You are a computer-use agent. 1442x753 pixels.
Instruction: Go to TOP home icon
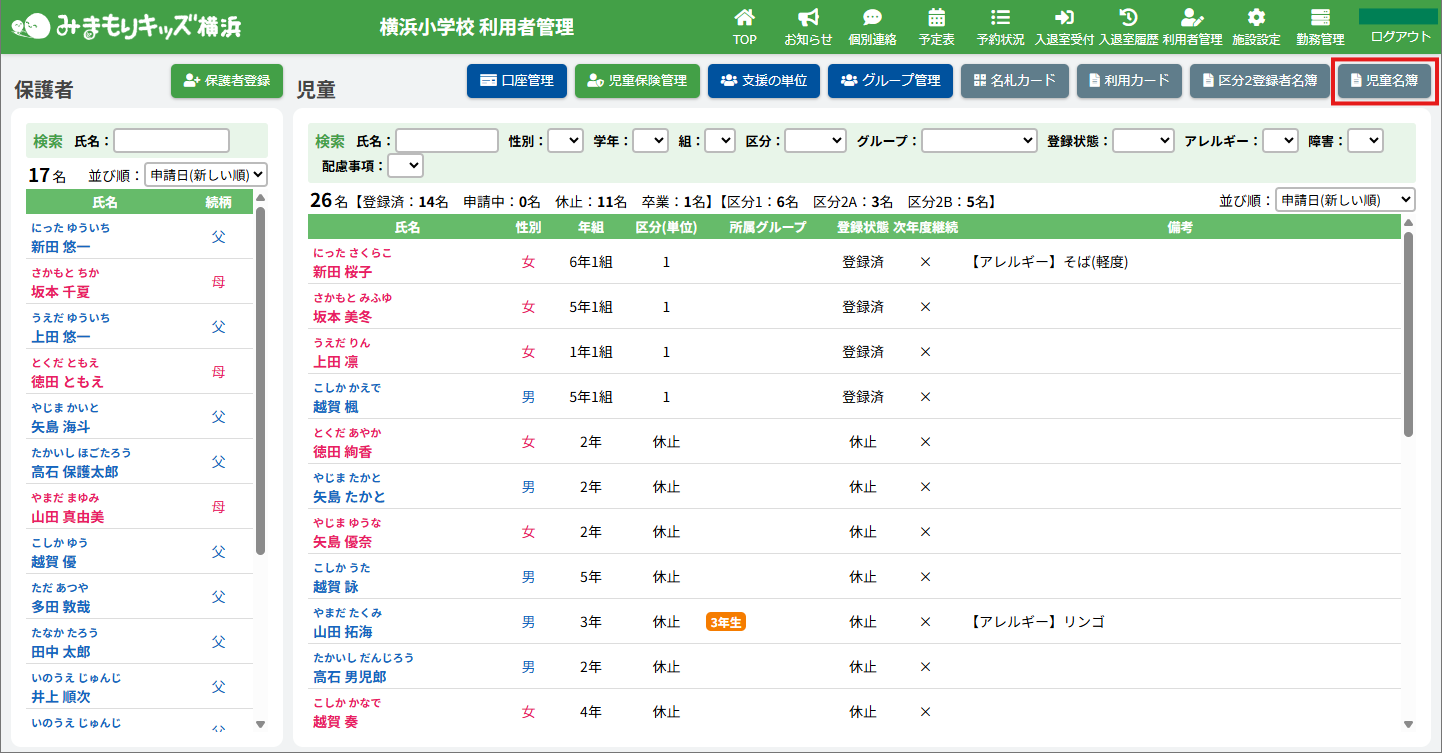pos(744,18)
